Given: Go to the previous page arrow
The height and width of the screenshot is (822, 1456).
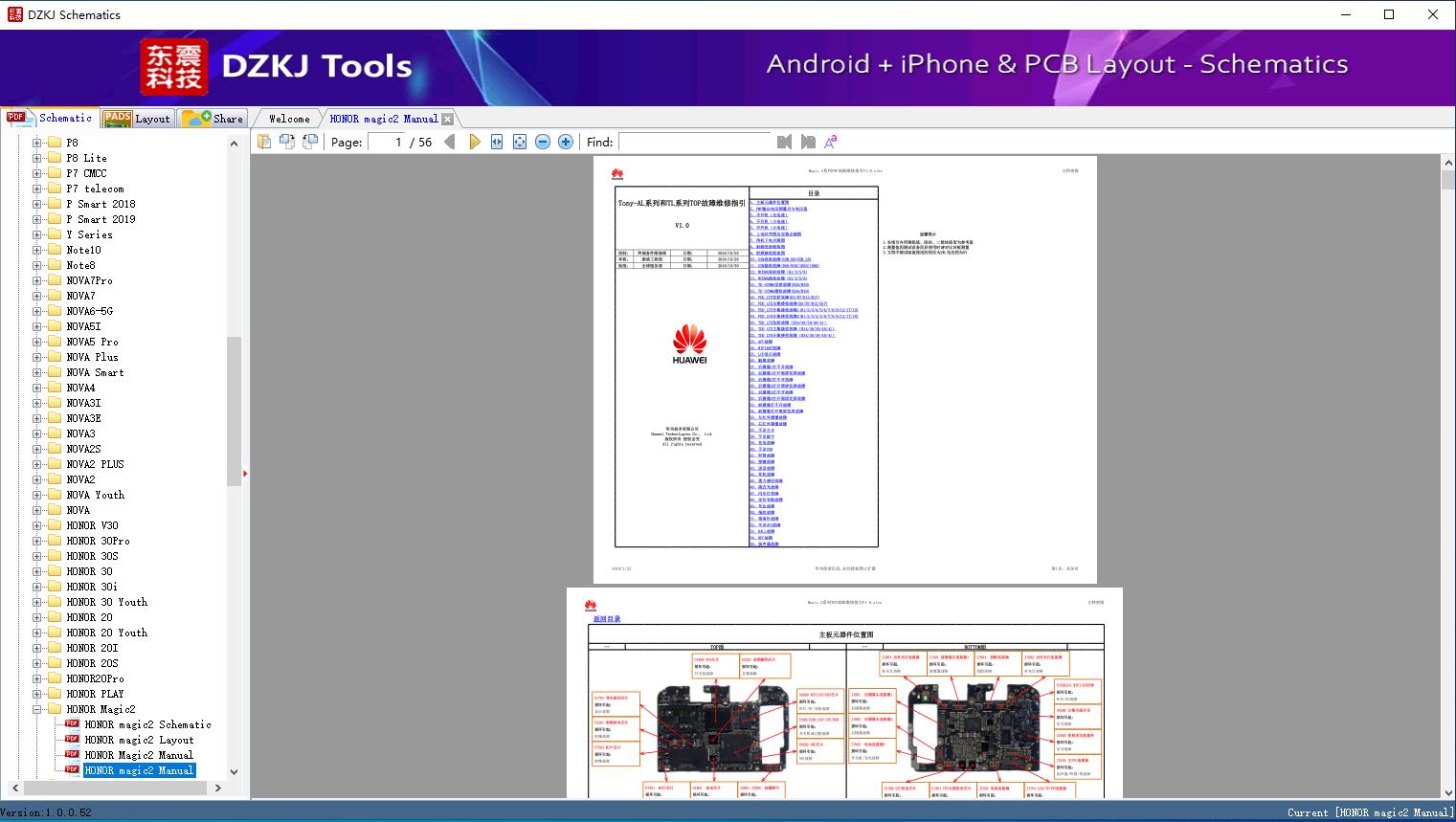Looking at the screenshot, I should 450,142.
